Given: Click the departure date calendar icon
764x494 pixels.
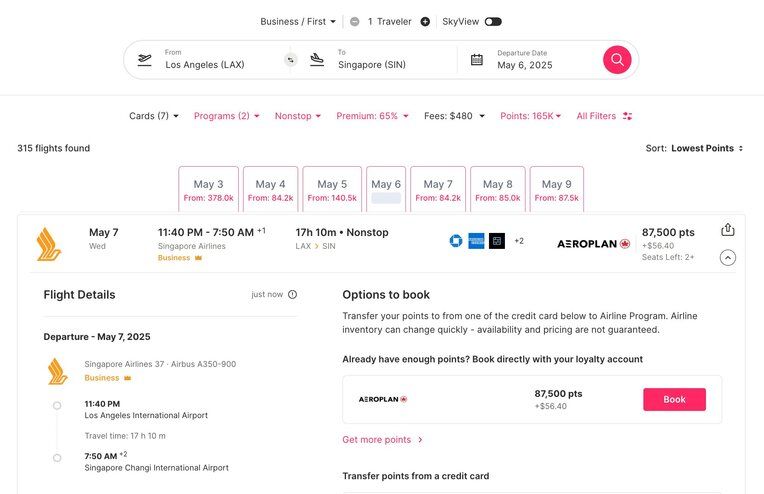Looking at the screenshot, I should pos(477,60).
